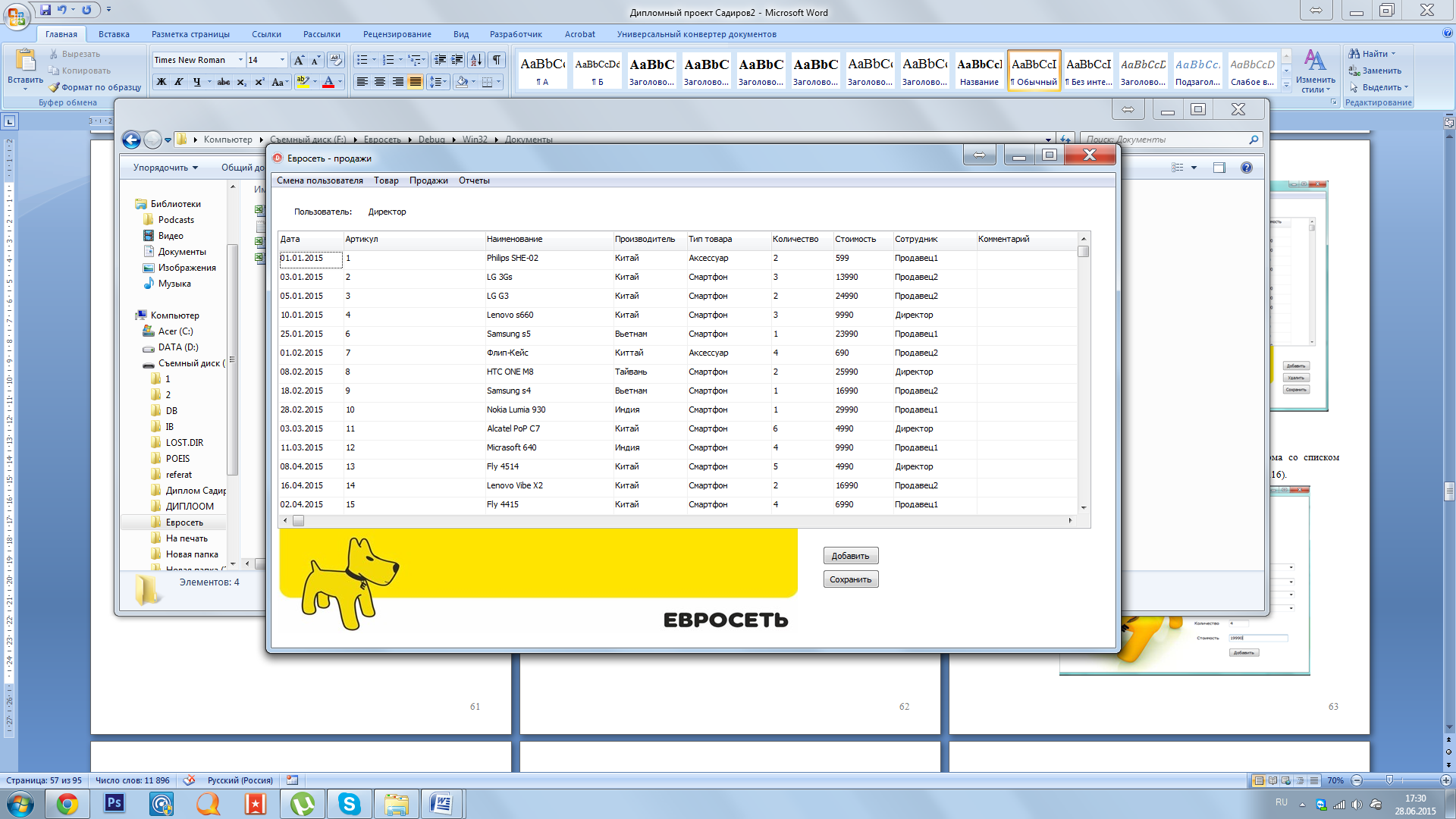The image size is (1456, 819).
Task: Click the Изменить стили button
Action: [1315, 71]
